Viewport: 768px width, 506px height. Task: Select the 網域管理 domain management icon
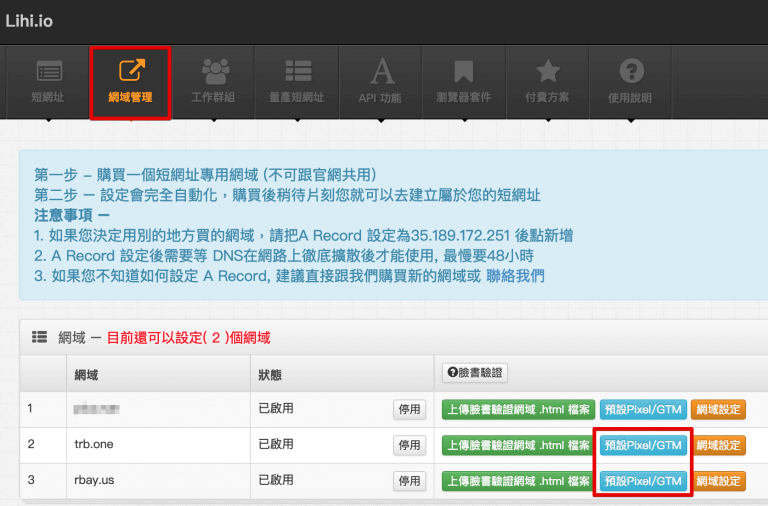(131, 72)
